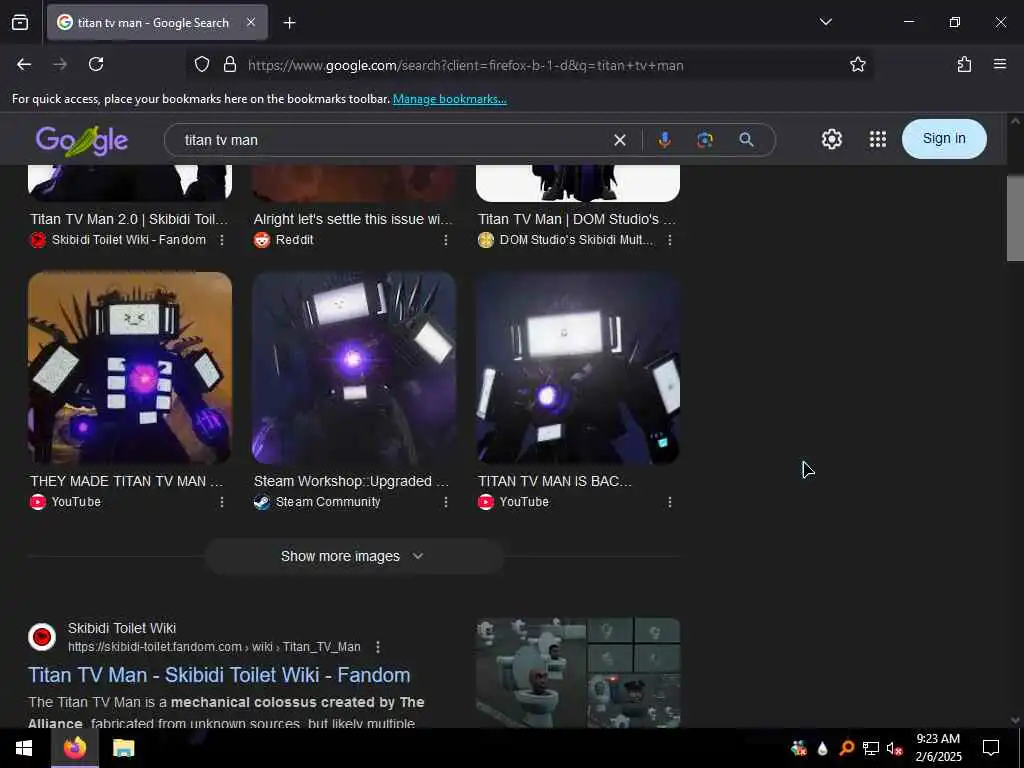The image size is (1024, 768).
Task: Open Manage bookmarks link
Action: point(449,99)
